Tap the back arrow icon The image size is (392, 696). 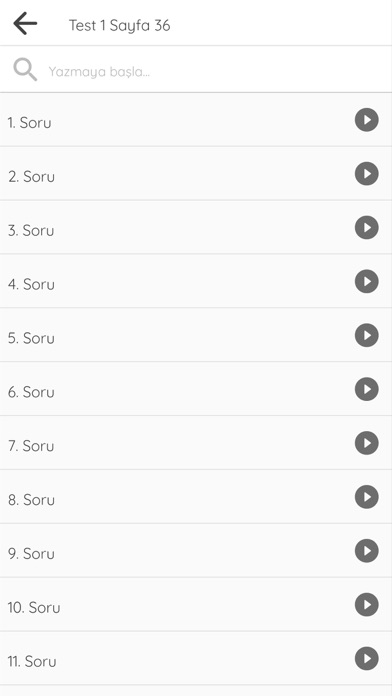[x=25, y=24]
